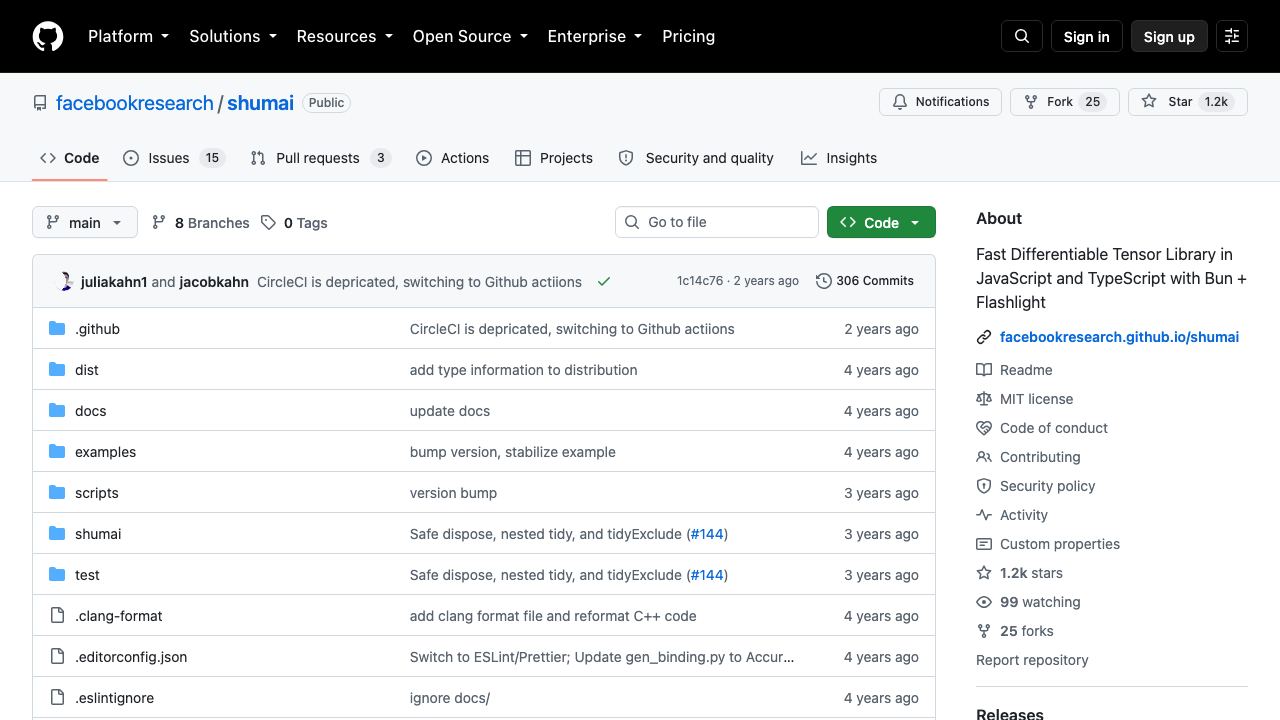Click the examples folder icon
This screenshot has height=720, width=1280.
click(x=57, y=452)
